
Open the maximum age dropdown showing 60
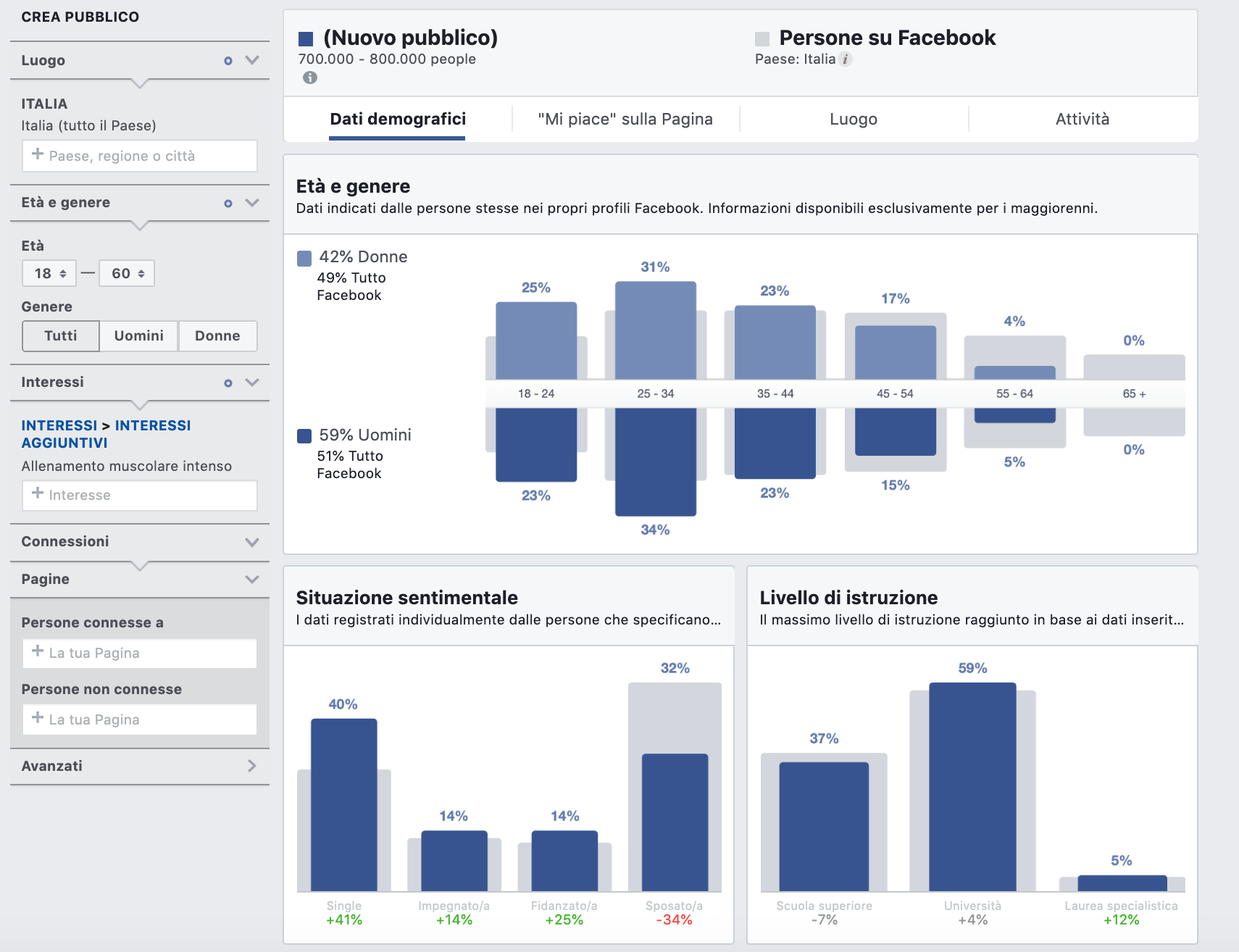coord(127,273)
